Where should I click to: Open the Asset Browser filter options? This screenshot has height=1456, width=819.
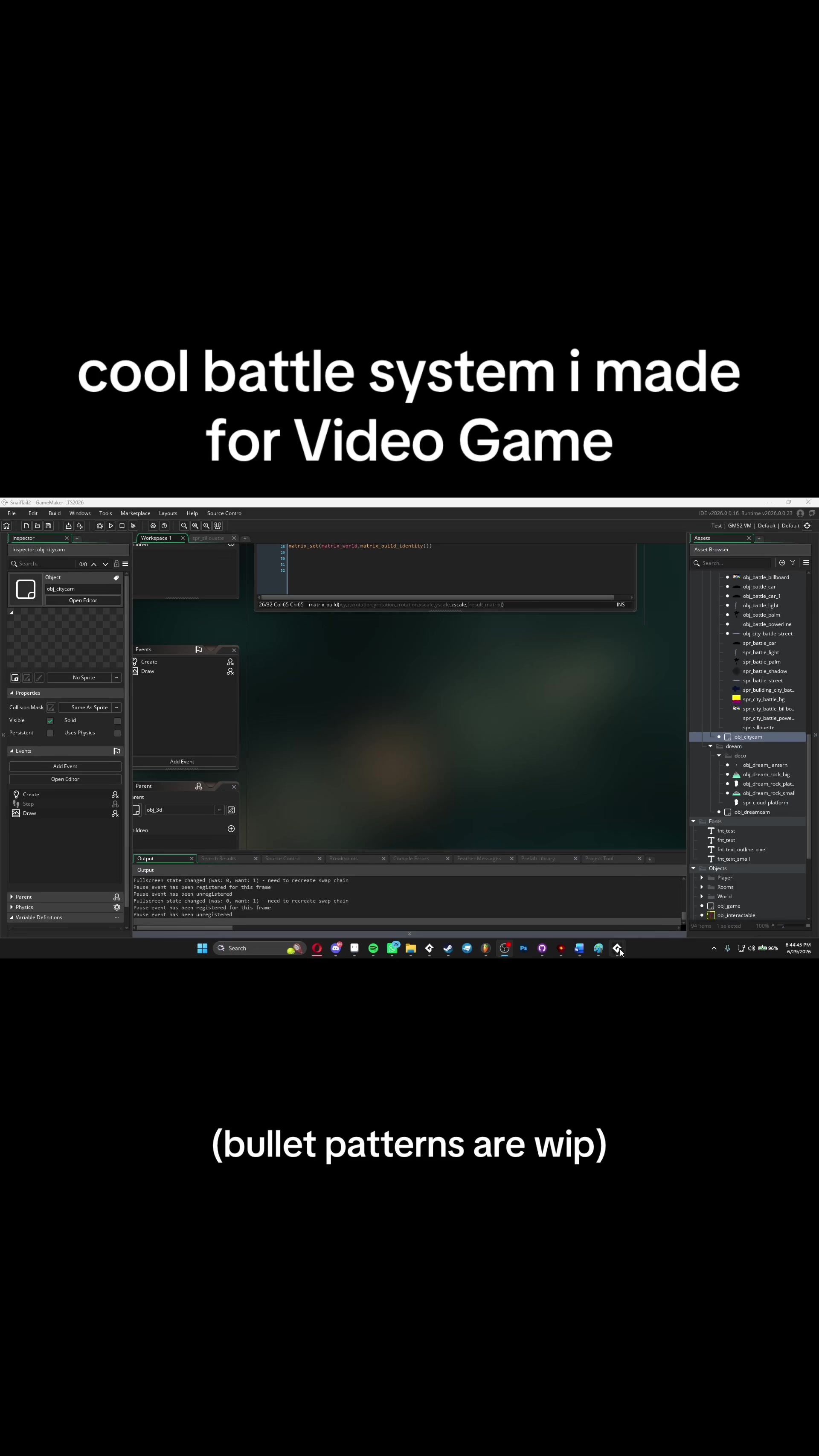pos(793,563)
